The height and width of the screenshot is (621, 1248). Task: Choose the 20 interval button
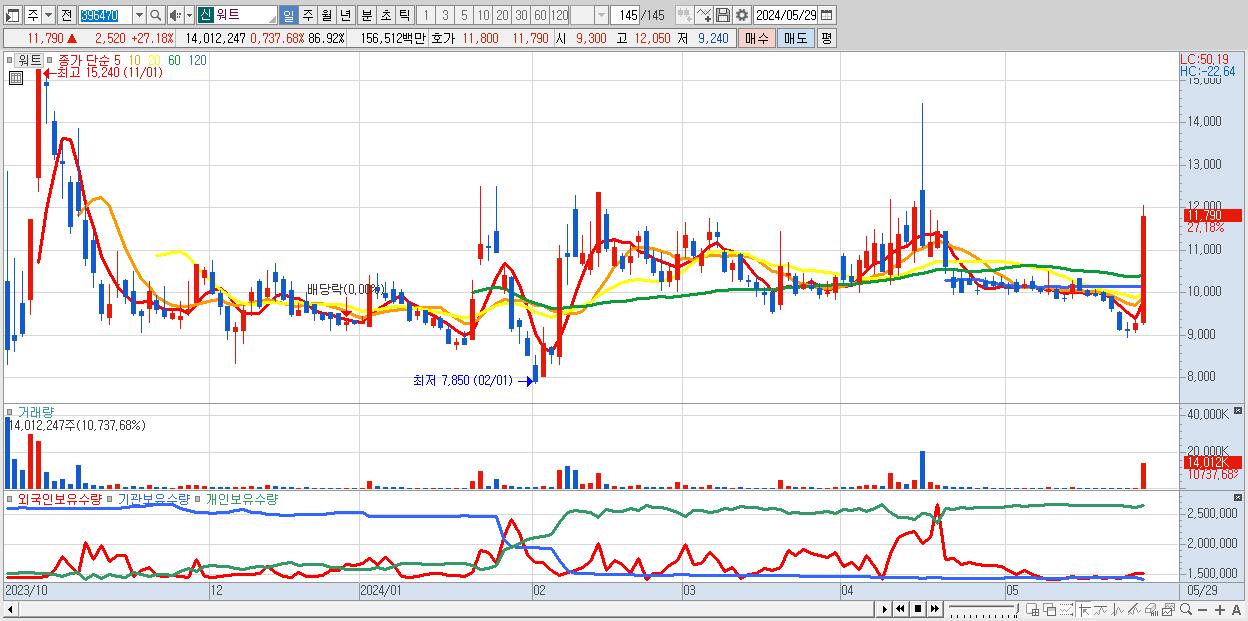502,16
